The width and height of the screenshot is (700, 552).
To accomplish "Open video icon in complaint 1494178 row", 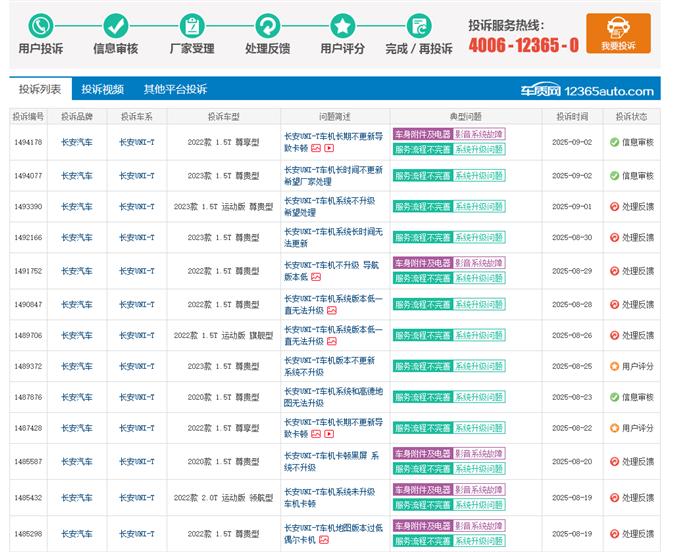I will (x=329, y=148).
